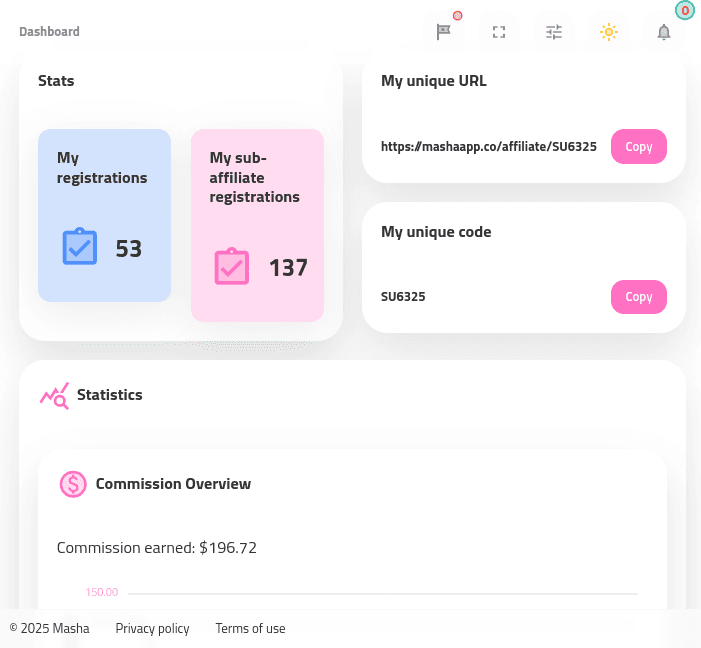
Task: Click the Statistics chart magnifier icon
Action: (54, 396)
